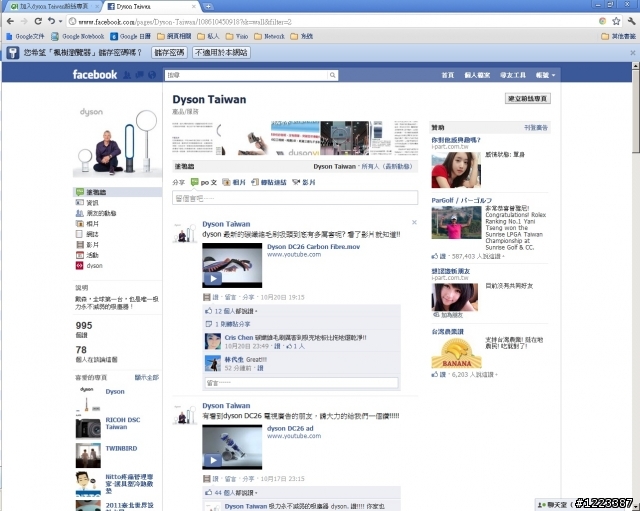
Task: Bookmark this page with the star icon
Action: coord(616,21)
